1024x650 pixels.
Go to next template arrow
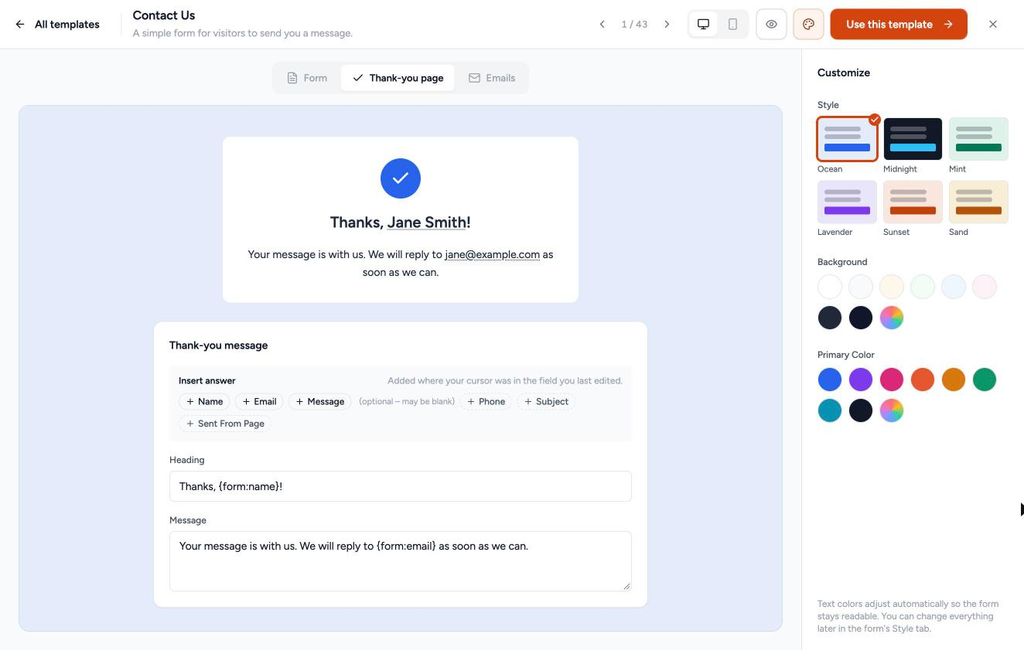click(x=667, y=24)
